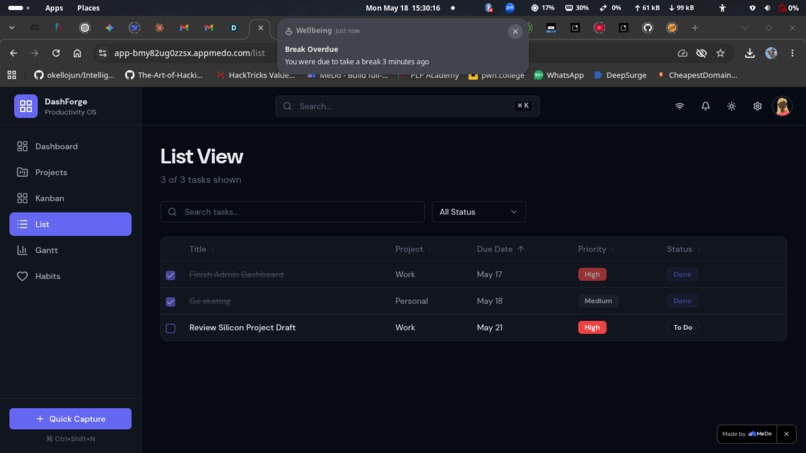Open the accessibility icon in system tray
806x453 pixels.
(x=722, y=8)
